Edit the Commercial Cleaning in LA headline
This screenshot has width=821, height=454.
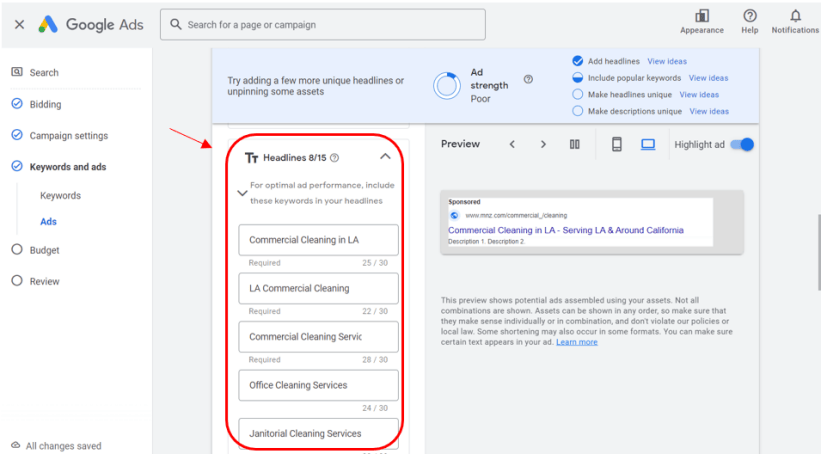click(318, 240)
